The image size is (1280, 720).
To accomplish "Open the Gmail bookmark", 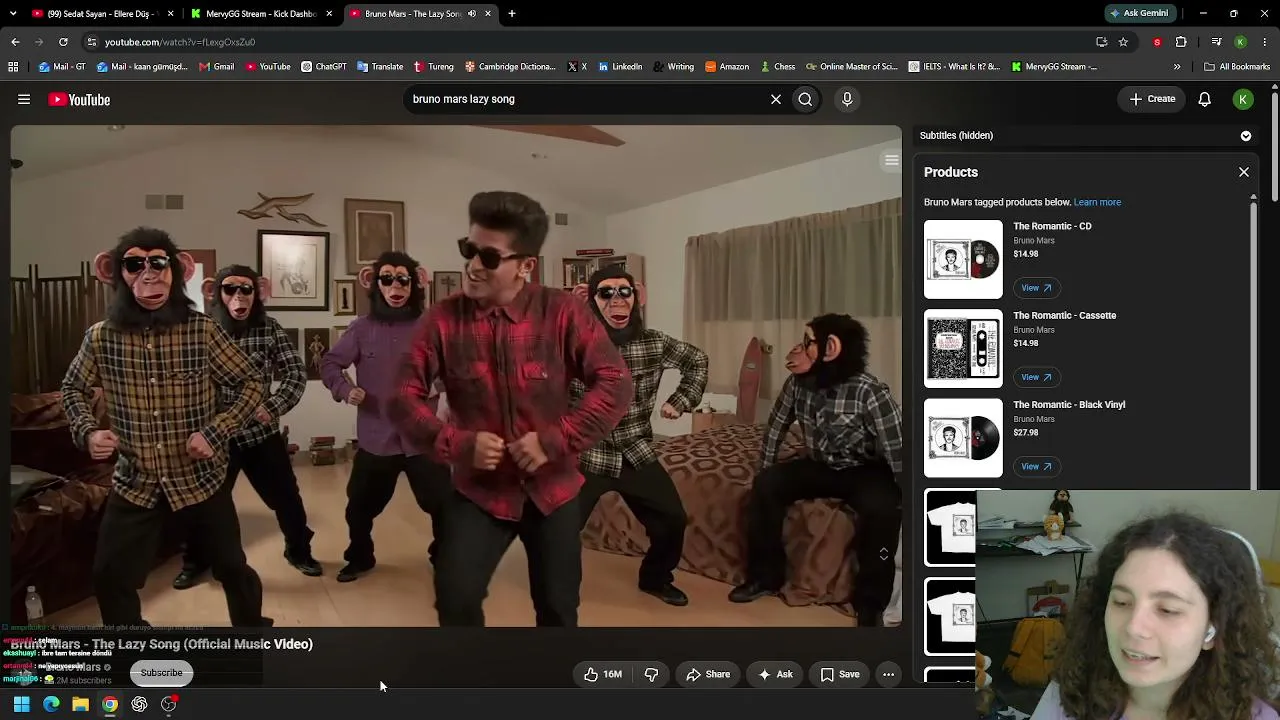I will [216, 67].
